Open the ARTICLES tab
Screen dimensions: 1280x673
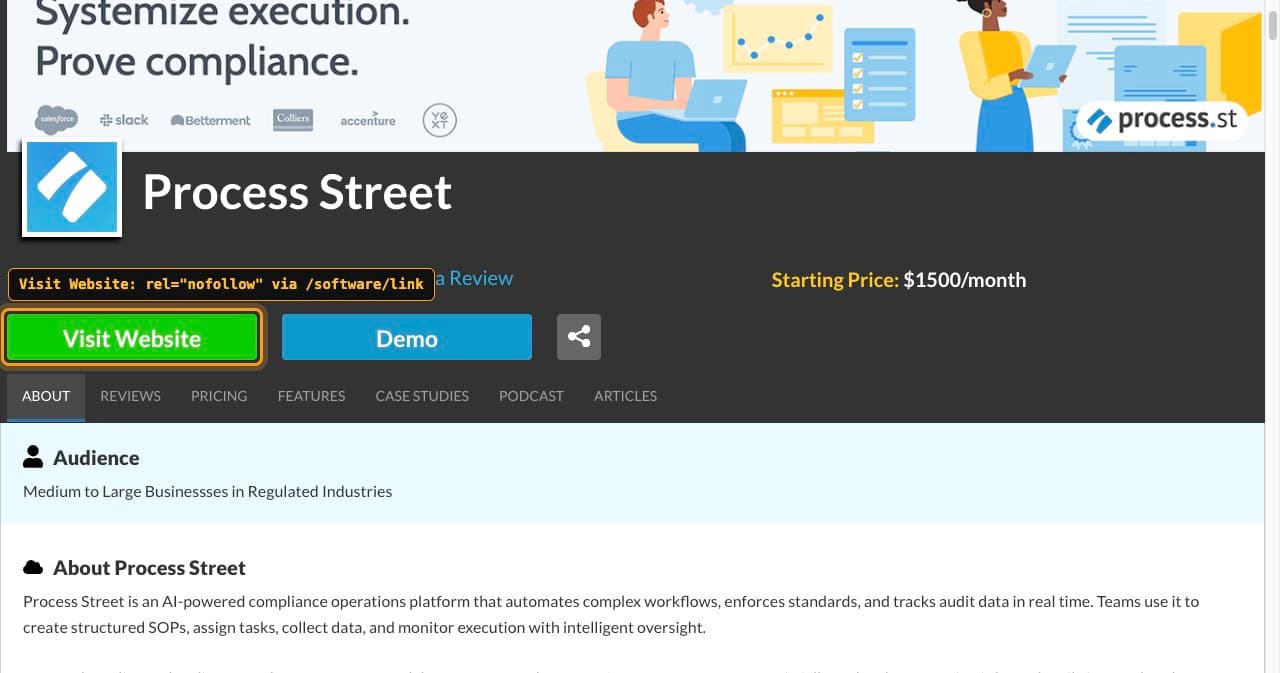pos(625,396)
